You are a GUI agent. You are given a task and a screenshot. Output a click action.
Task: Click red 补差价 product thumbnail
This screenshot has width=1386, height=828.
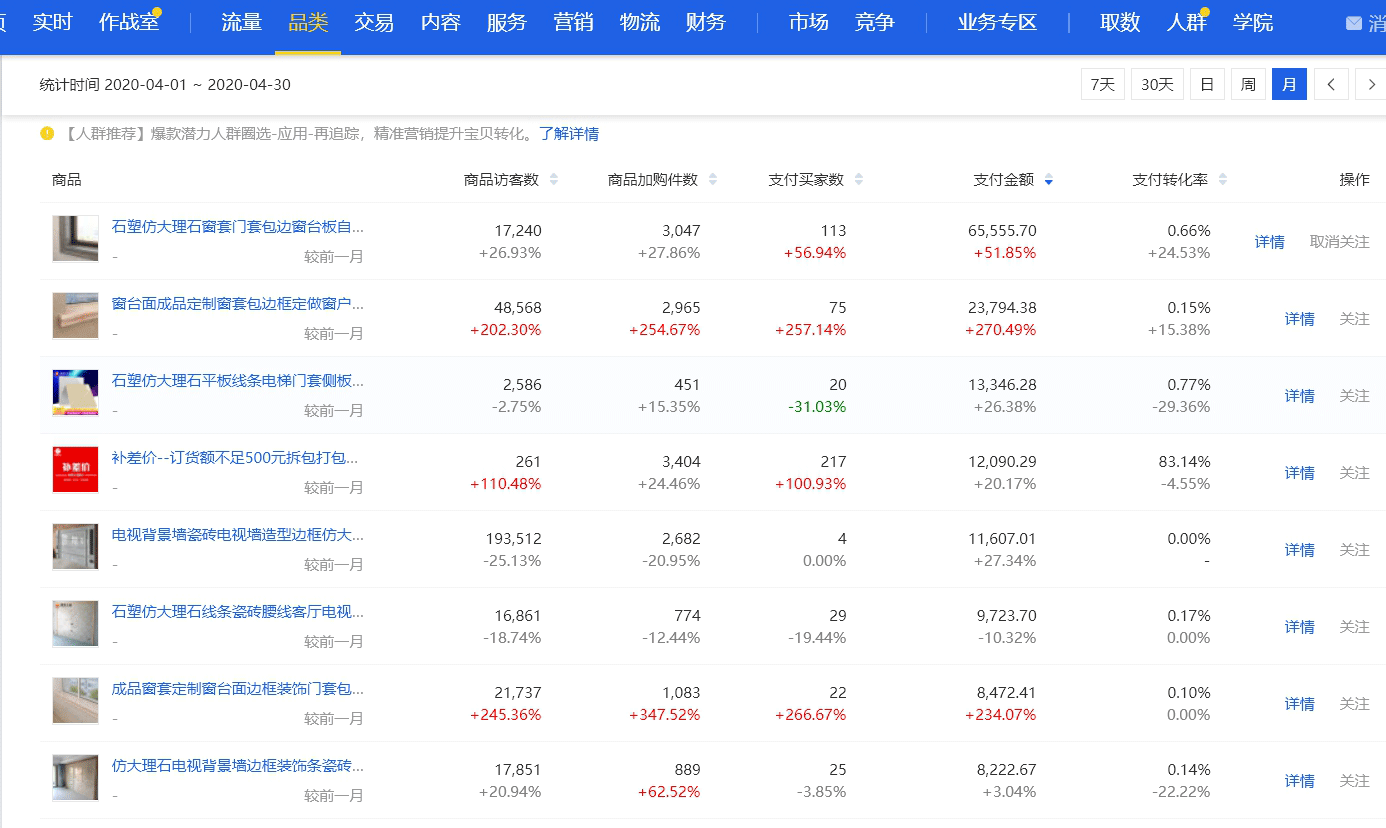click(x=75, y=470)
